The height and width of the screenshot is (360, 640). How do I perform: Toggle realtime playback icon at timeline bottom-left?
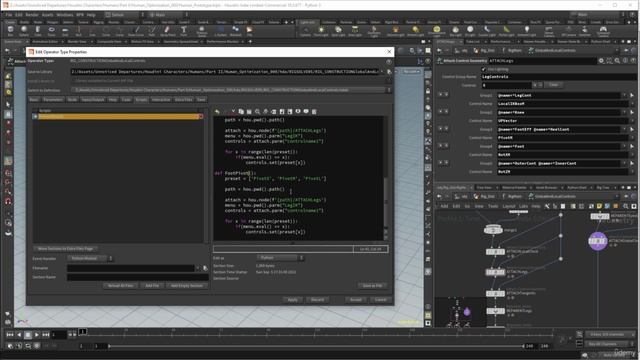click(x=10, y=346)
